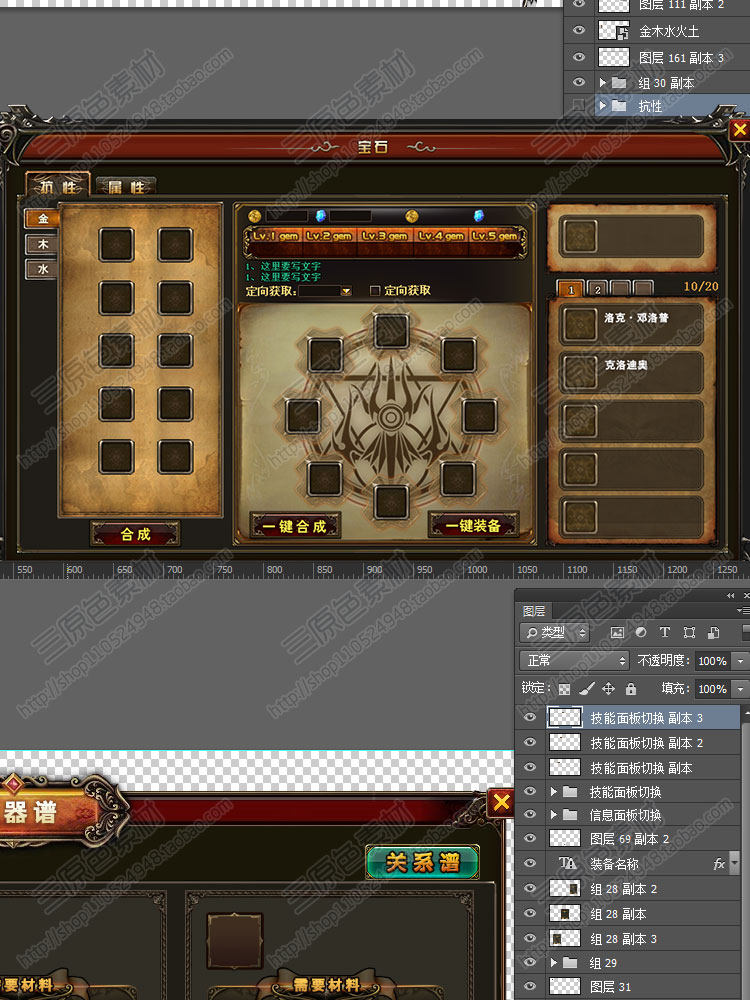Select the Lv.3 gem tab

(x=385, y=236)
